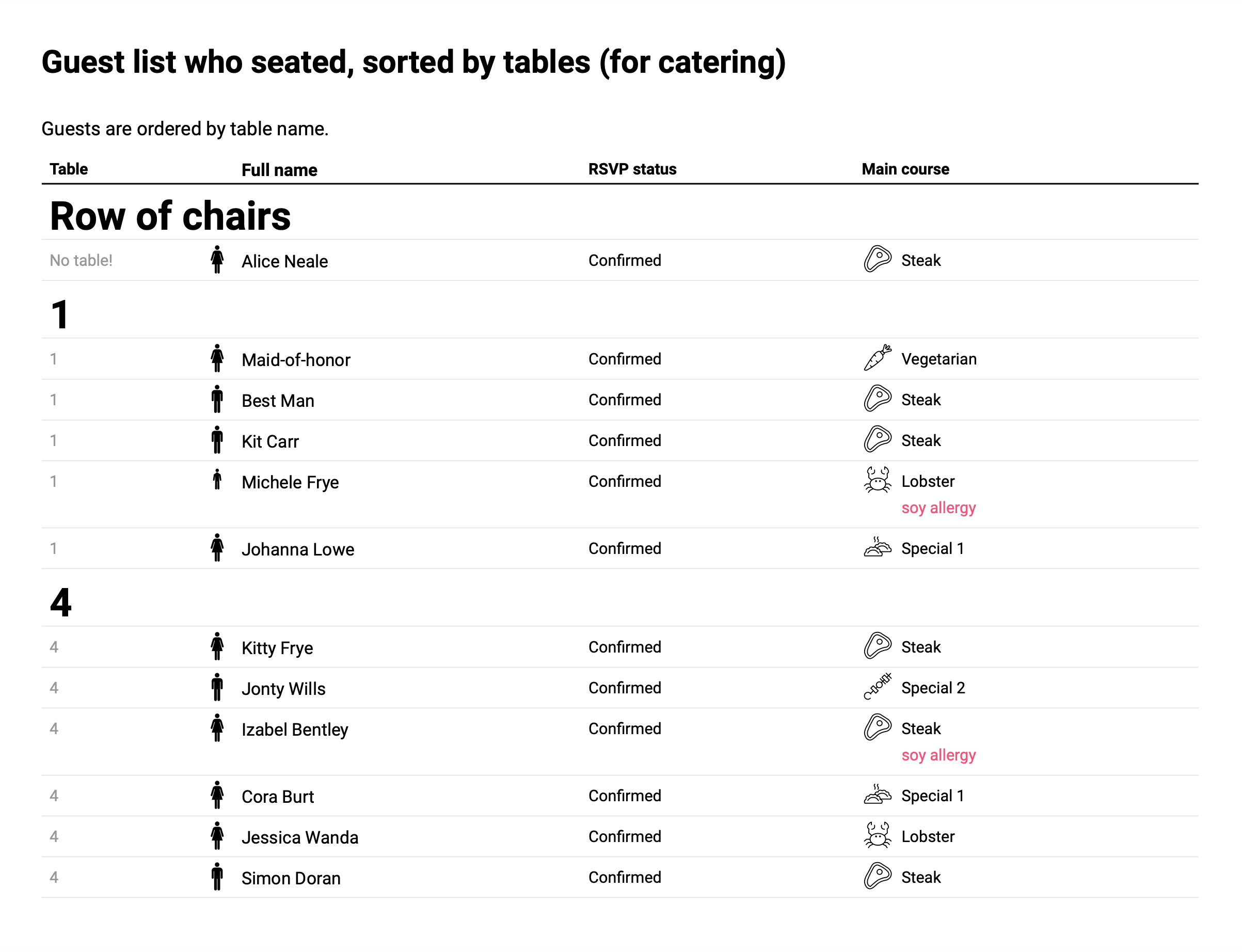The height and width of the screenshot is (952, 1242).
Task: Click the steak icon for Simon Doran
Action: pyautogui.click(x=877, y=876)
